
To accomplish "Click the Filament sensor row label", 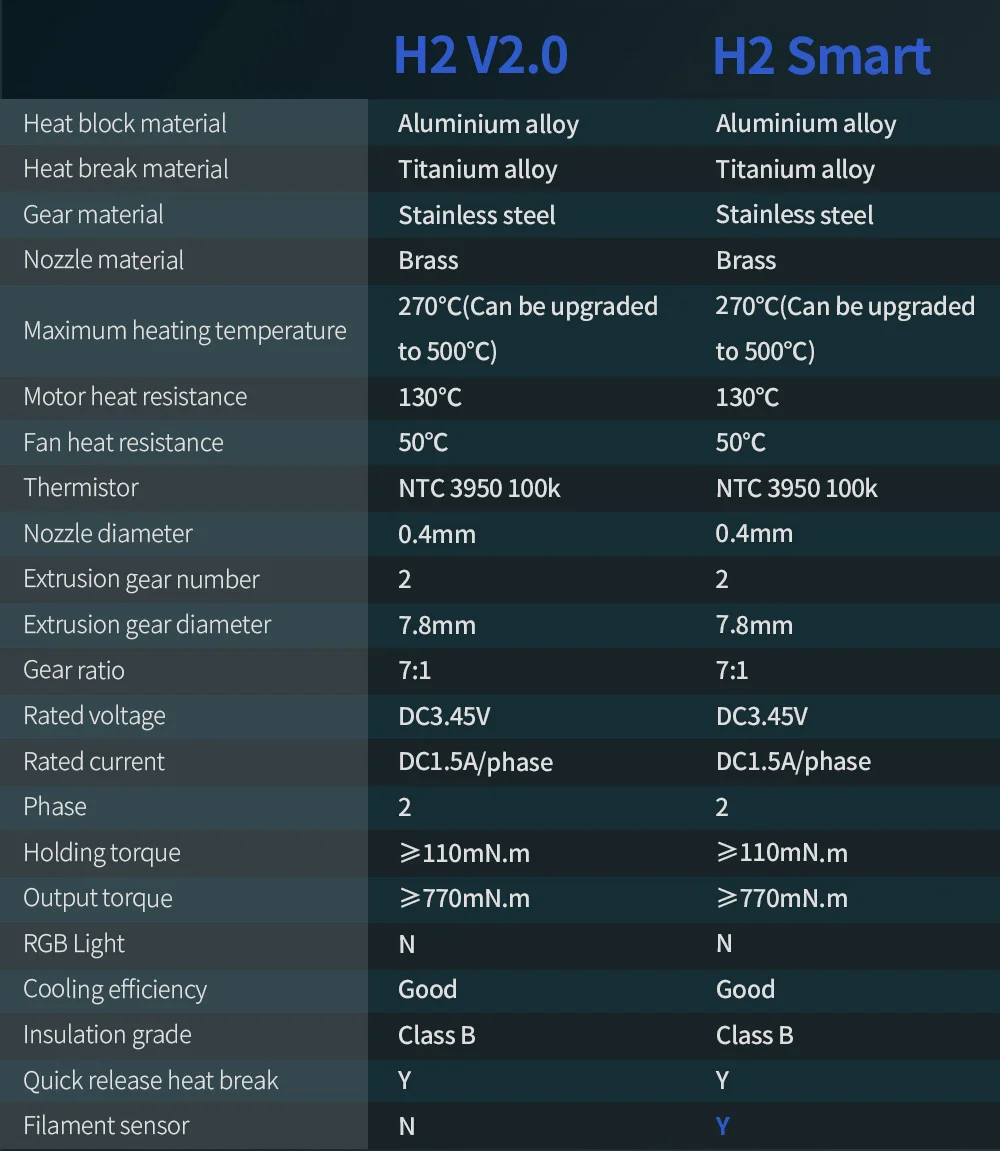I will 106,1125.
